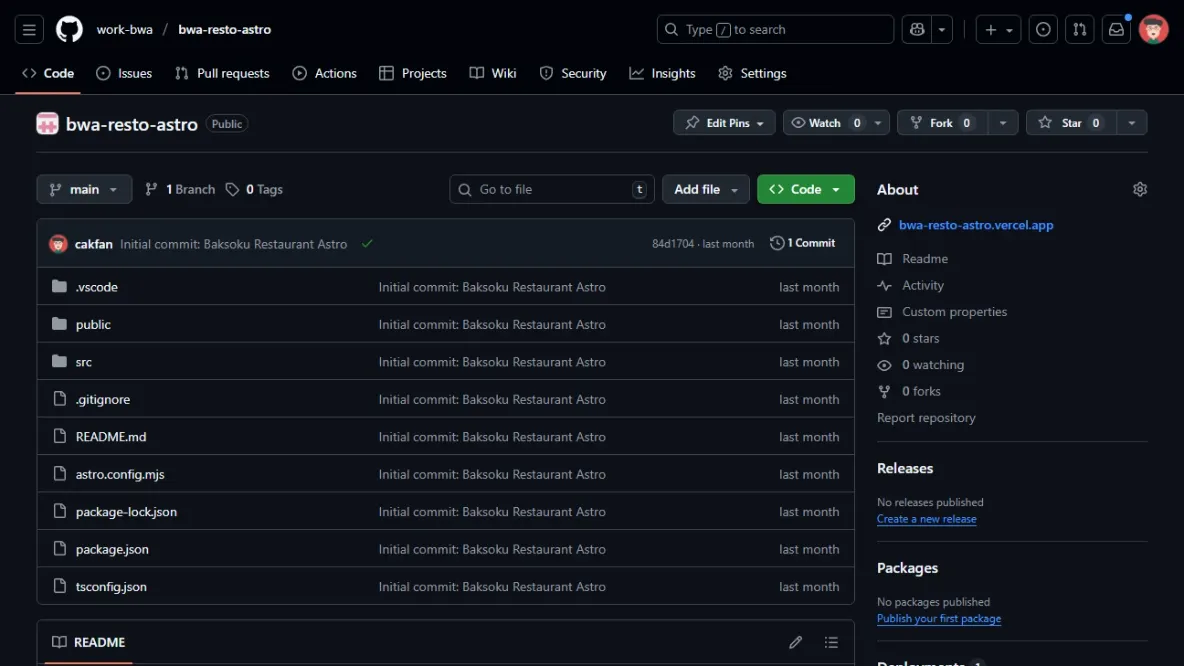Open your profile avatar menu

coord(1153,29)
